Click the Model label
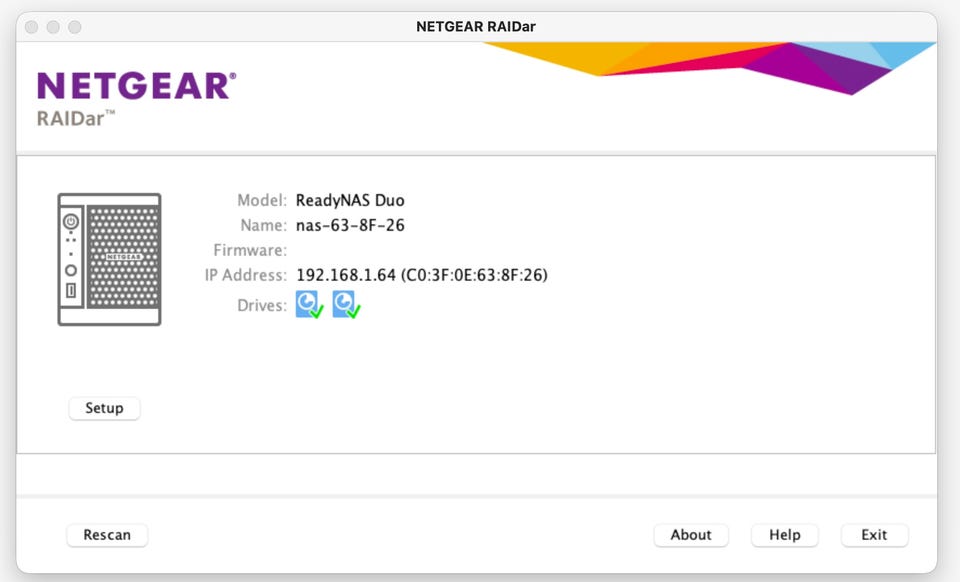This screenshot has height=582, width=960. coord(261,200)
